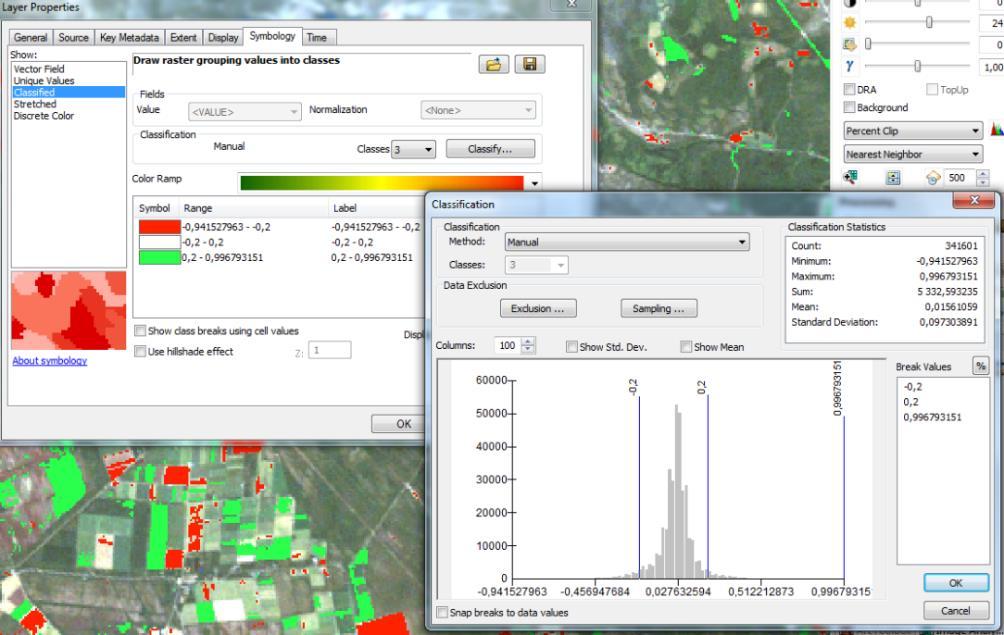Open the classification Method dropdown
The width and height of the screenshot is (1004, 635).
[x=627, y=242]
